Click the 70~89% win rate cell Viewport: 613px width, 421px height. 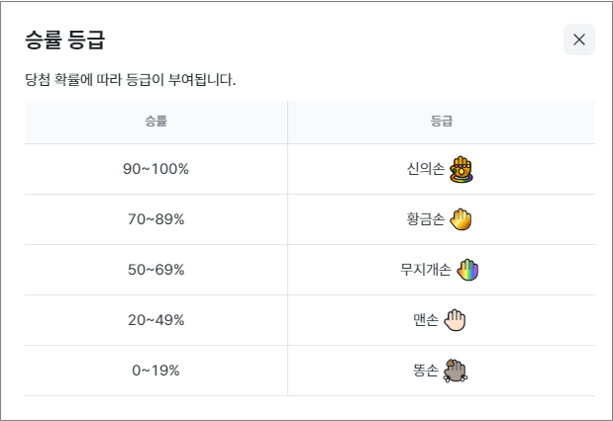(x=156, y=219)
